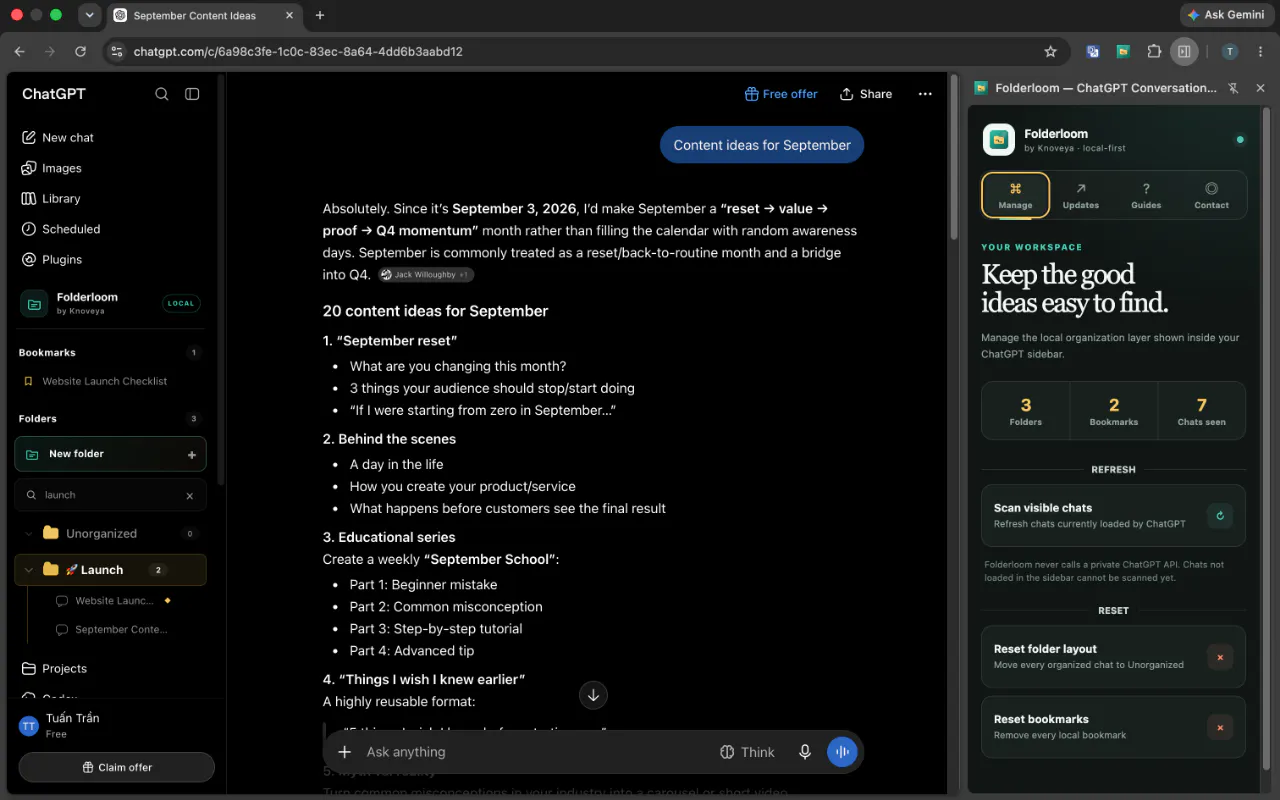Viewport: 1280px width, 800px height.
Task: Jump to bottom with the down-arrow button
Action: tap(593, 695)
